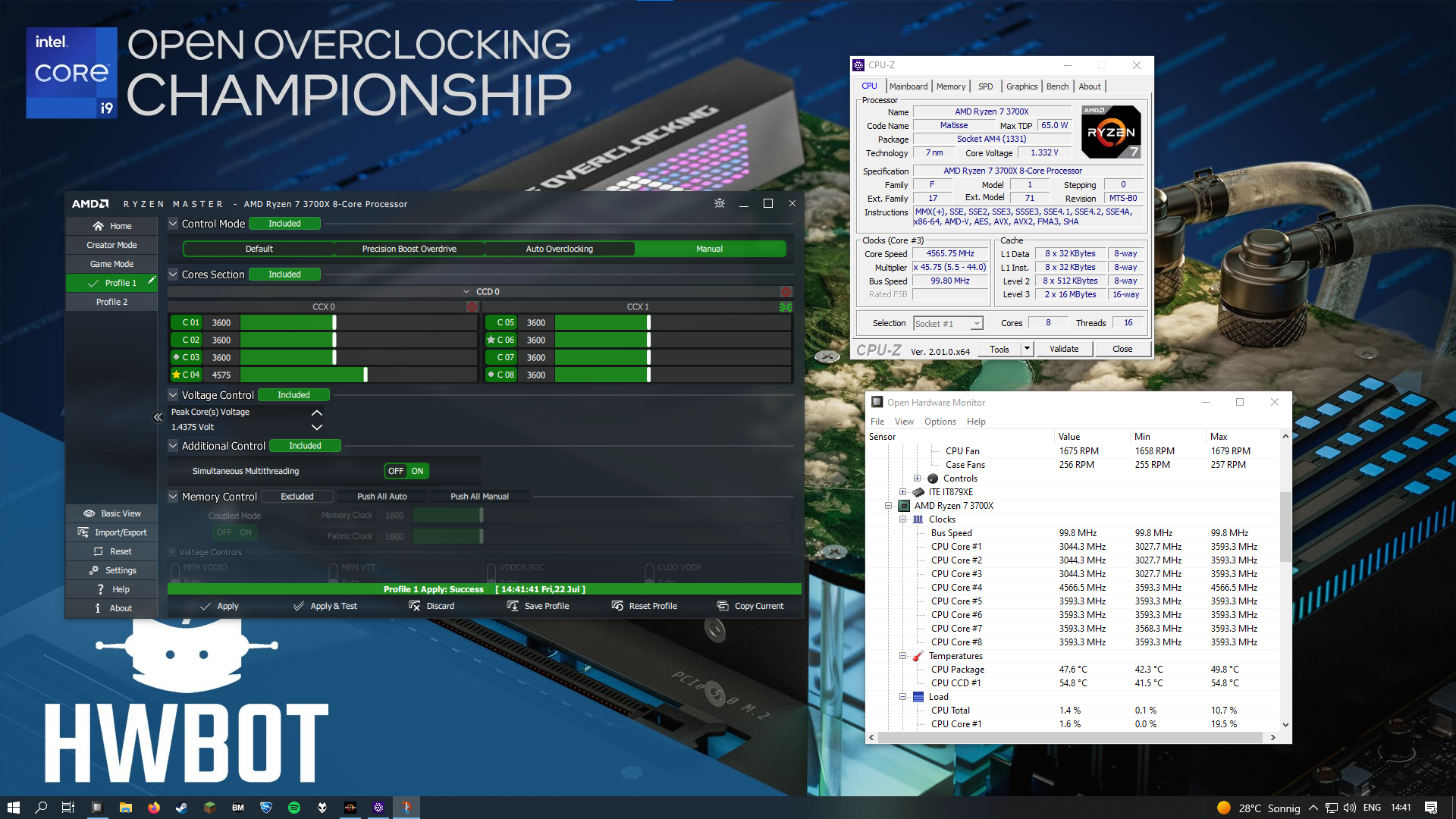
Task: Select Profile 2 in Ryzen Master
Action: pos(111,302)
